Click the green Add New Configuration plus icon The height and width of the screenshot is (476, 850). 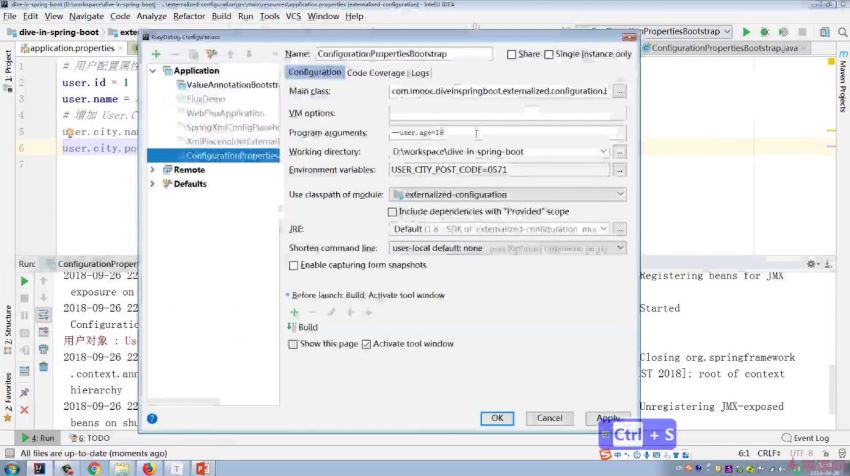156,54
